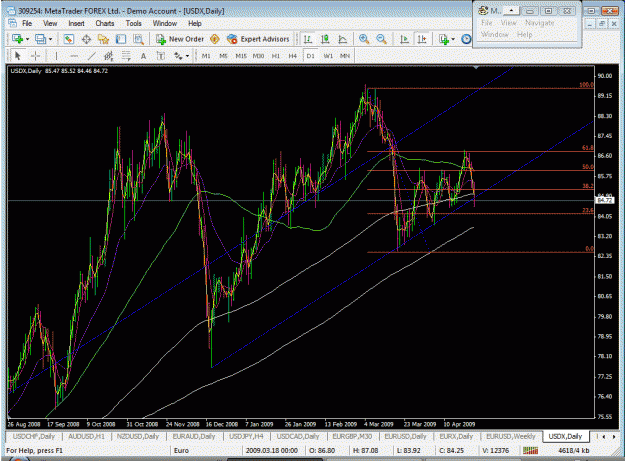The height and width of the screenshot is (461, 625).
Task: Select the Equidistant Channel tool
Action: point(108,56)
